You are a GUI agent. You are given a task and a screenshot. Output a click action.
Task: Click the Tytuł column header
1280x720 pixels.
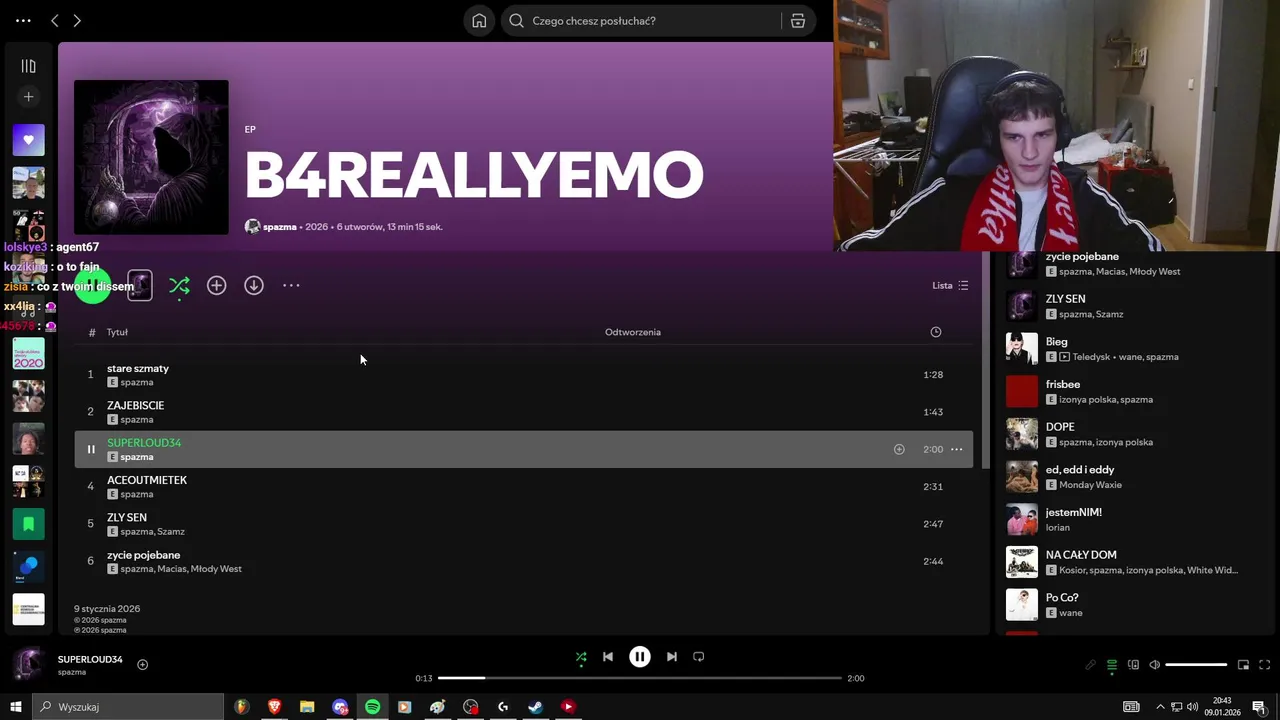117,332
